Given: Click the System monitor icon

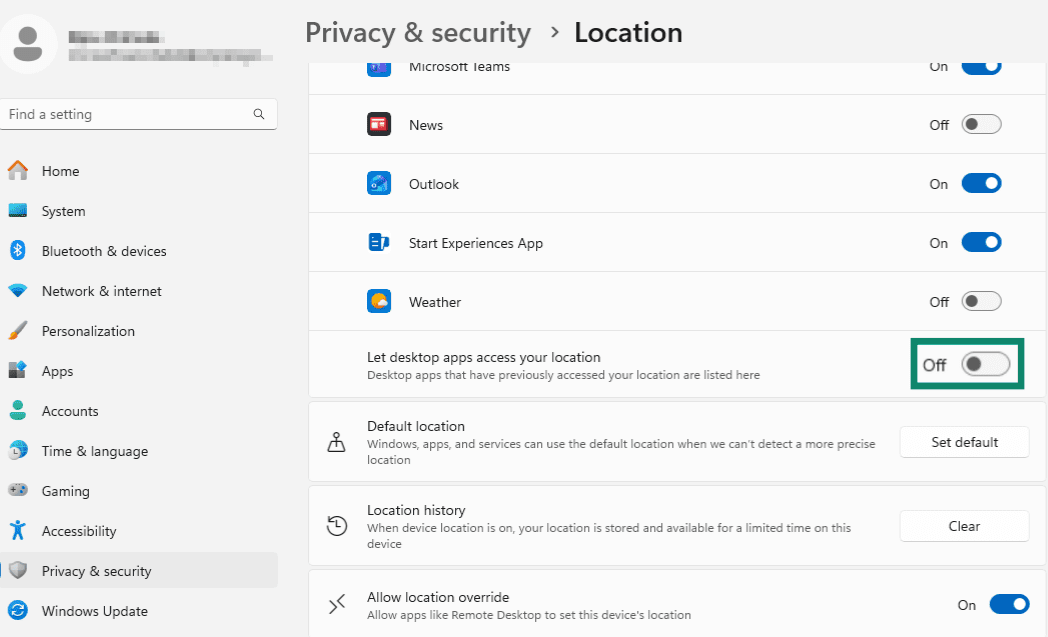Looking at the screenshot, I should tap(18, 211).
